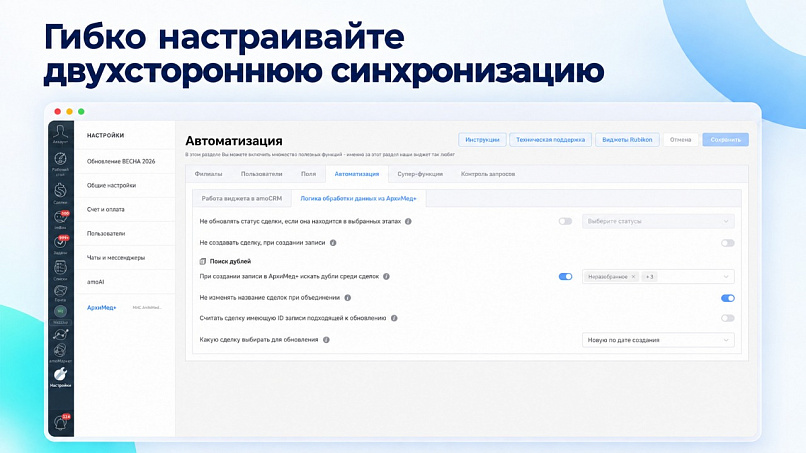The image size is (806, 453).
Task: Open 'Пользователи' item in settings menu
Action: click(124, 233)
